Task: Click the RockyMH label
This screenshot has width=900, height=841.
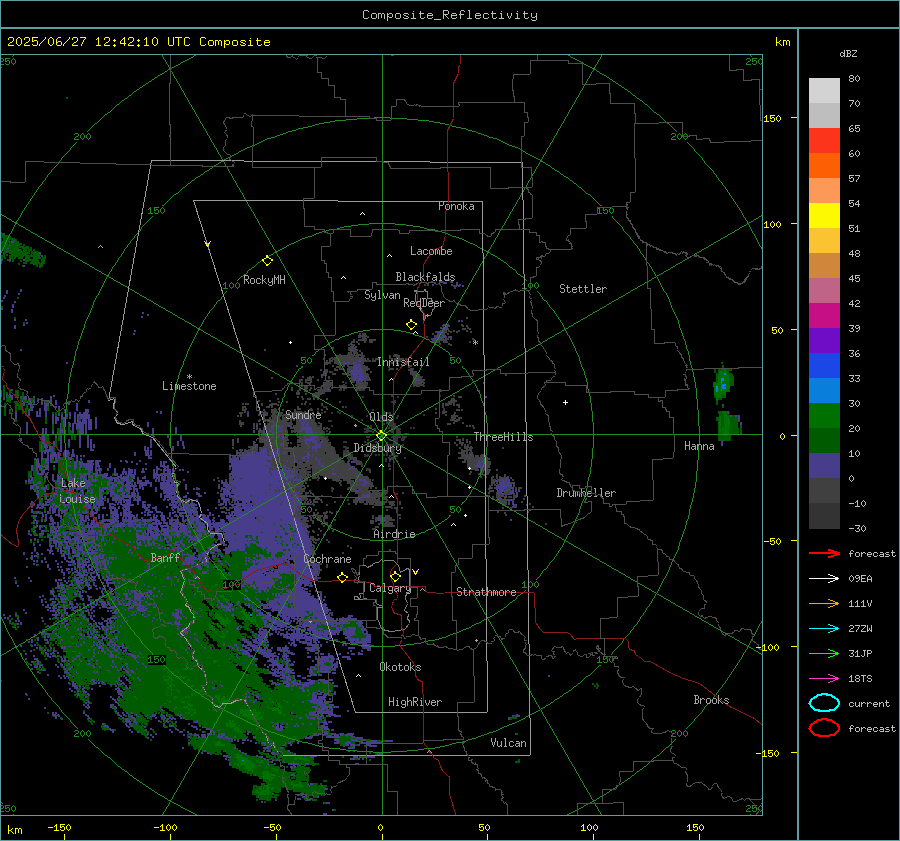Action: click(x=264, y=280)
